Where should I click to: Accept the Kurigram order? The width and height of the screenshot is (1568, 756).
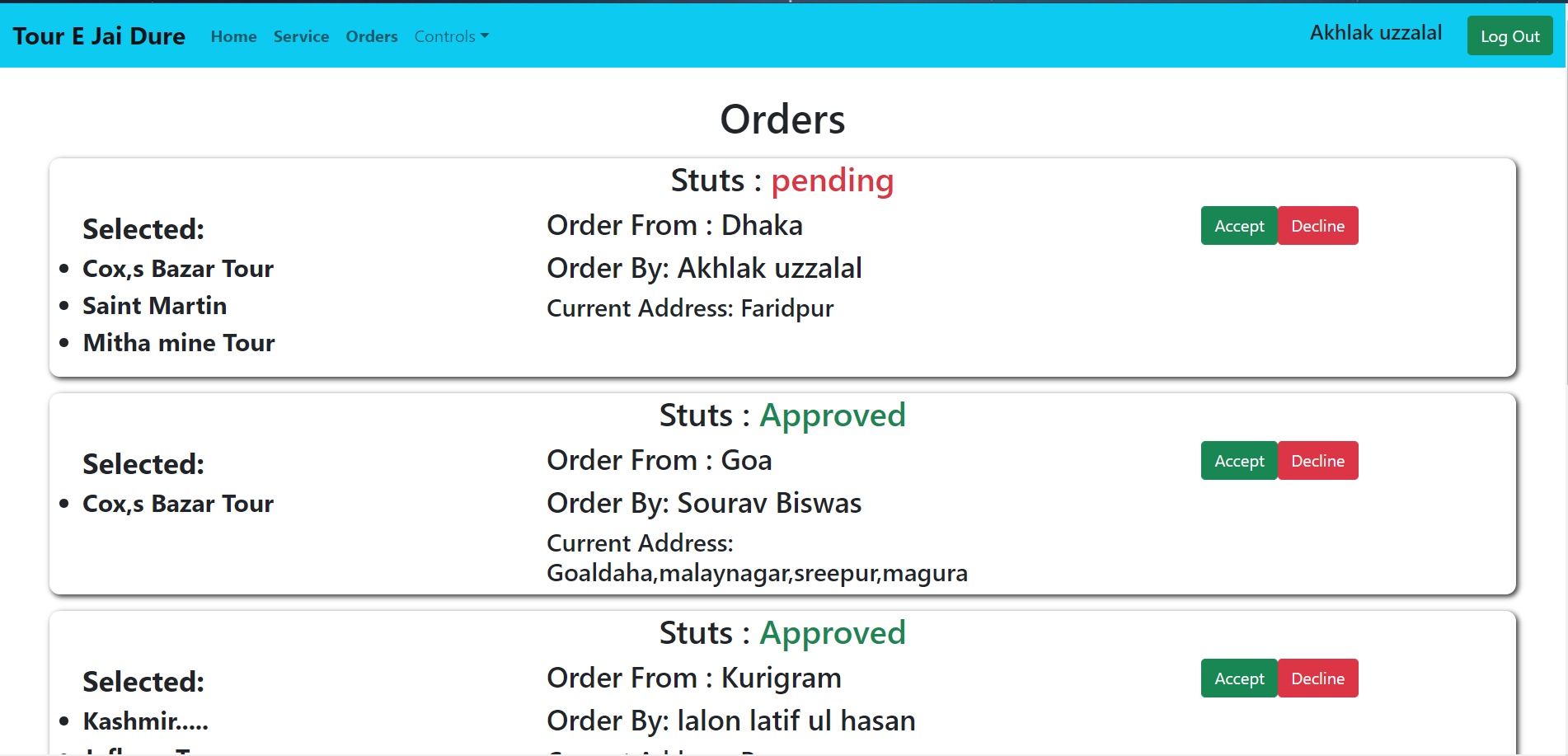1238,679
